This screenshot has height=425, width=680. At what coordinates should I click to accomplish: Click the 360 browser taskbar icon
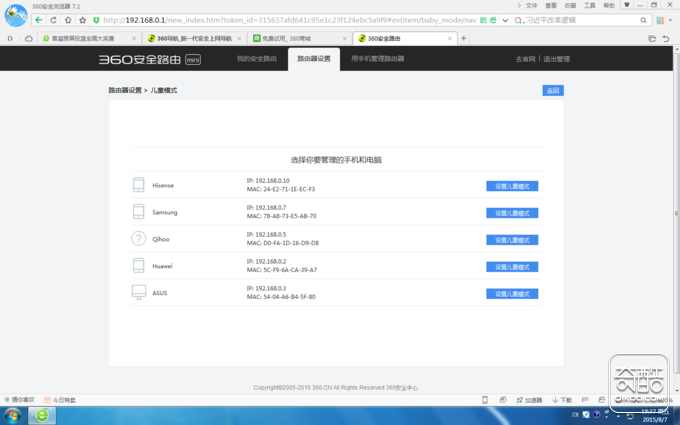click(x=42, y=416)
